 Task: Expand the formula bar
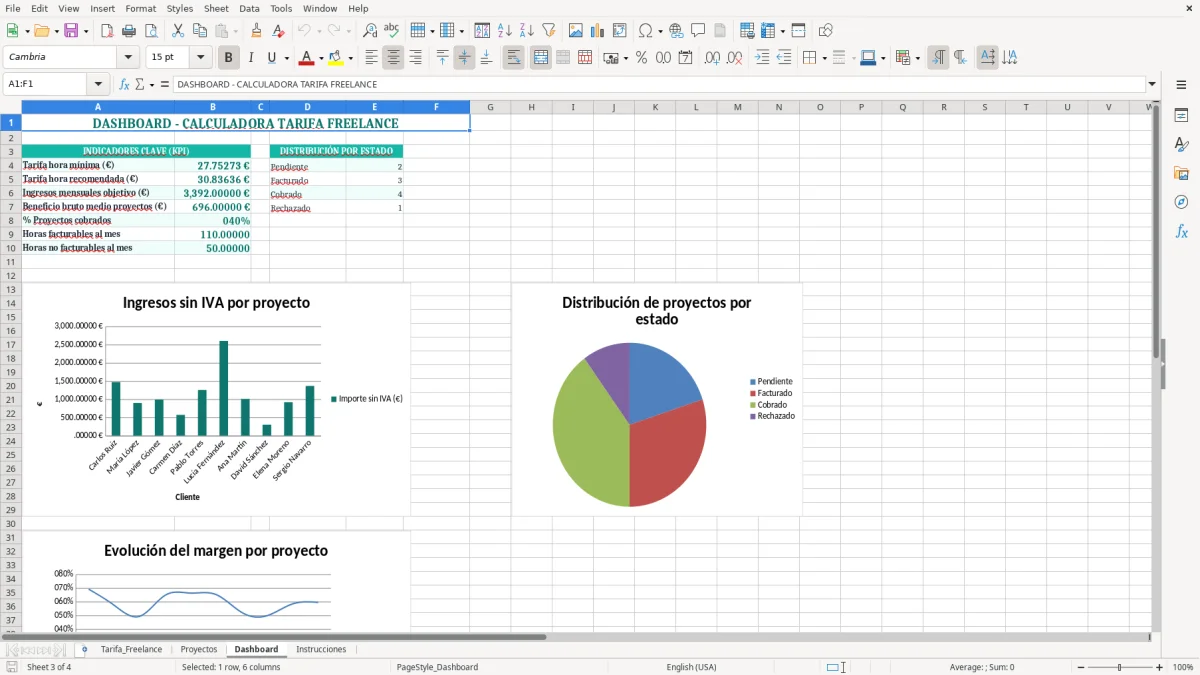tap(1152, 84)
